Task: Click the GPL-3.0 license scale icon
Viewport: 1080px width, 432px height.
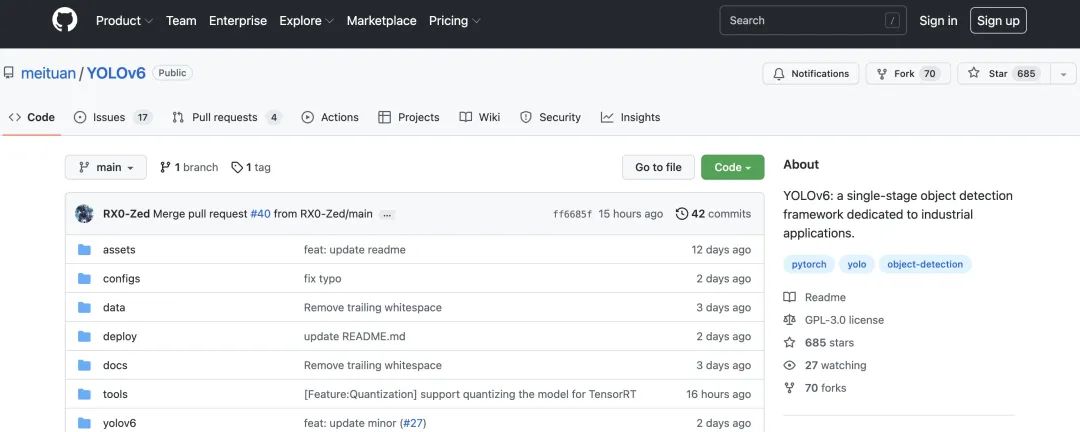Action: (790, 320)
